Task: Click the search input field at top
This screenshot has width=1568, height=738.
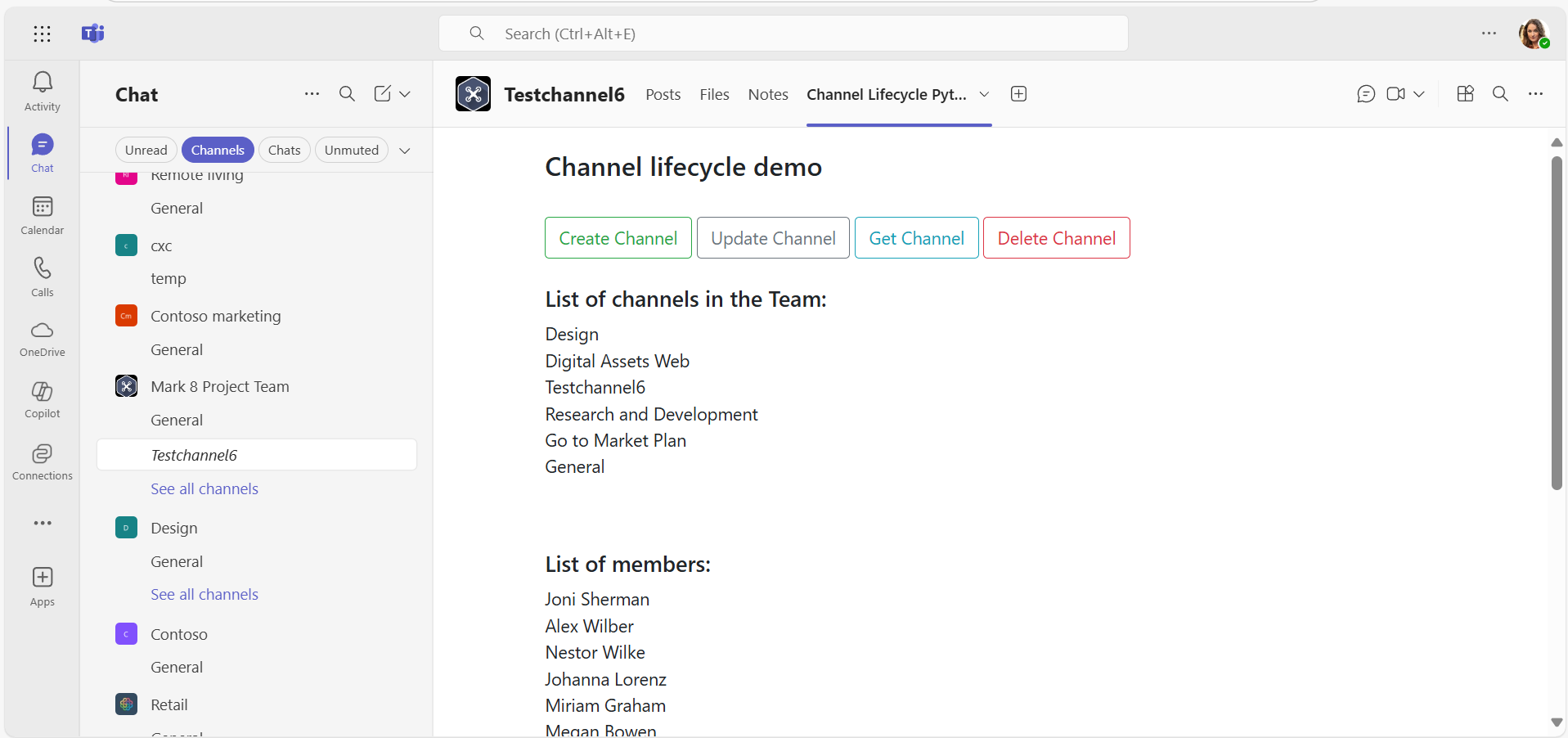Action: (784, 34)
